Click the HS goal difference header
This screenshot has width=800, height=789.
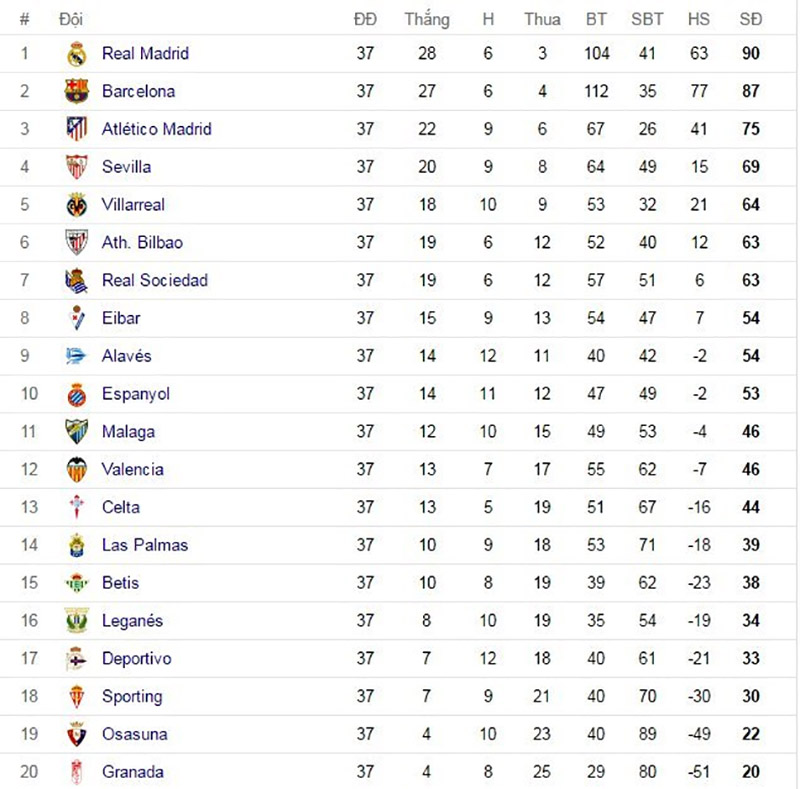(x=698, y=19)
